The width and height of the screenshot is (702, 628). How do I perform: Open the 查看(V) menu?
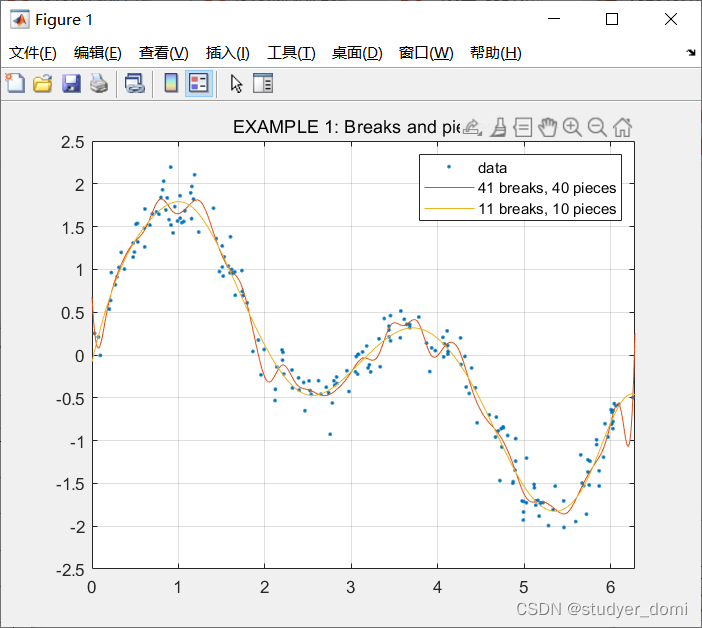[163, 53]
